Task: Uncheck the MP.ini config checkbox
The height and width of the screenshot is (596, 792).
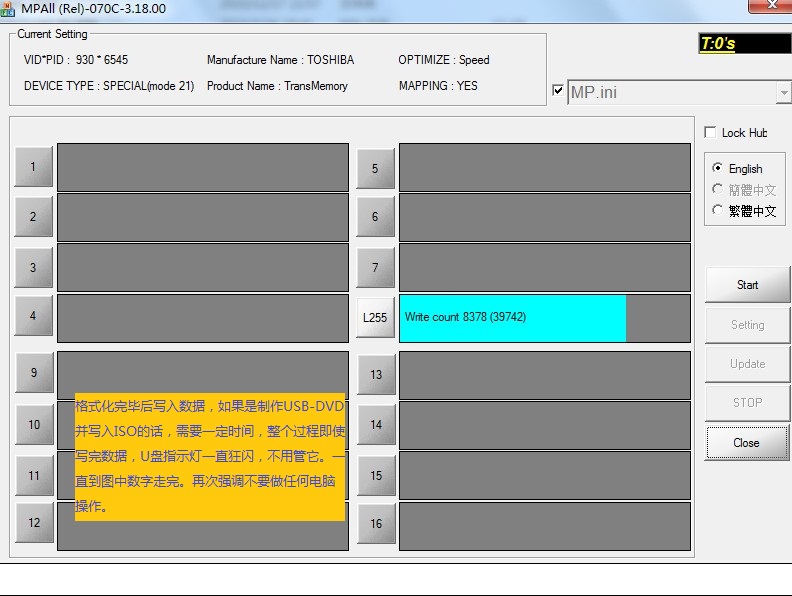Action: pyautogui.click(x=558, y=91)
